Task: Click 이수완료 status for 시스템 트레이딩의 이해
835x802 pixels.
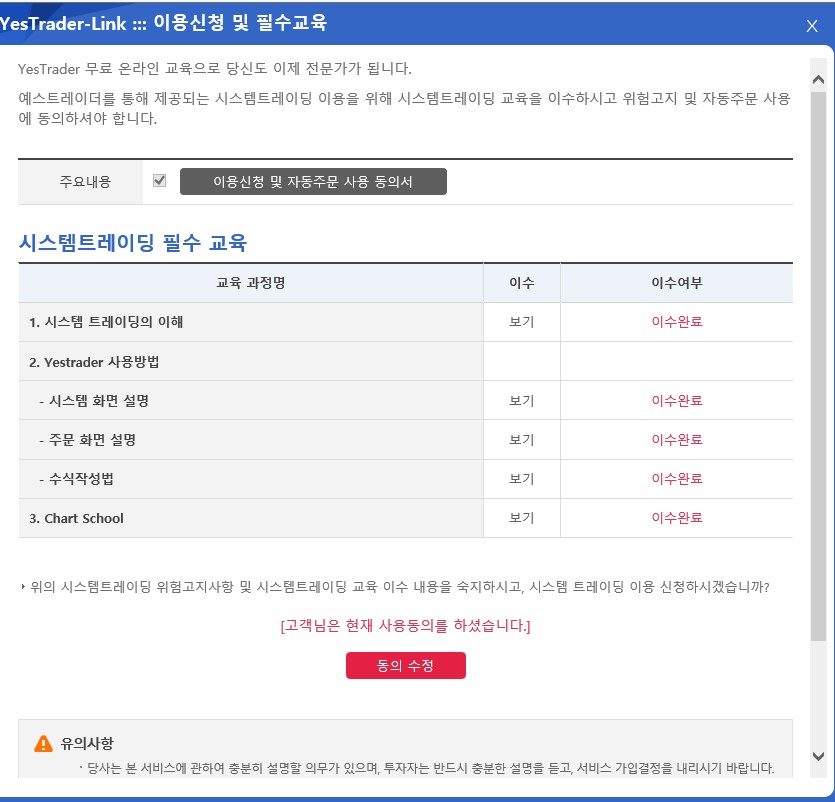Action: (677, 322)
